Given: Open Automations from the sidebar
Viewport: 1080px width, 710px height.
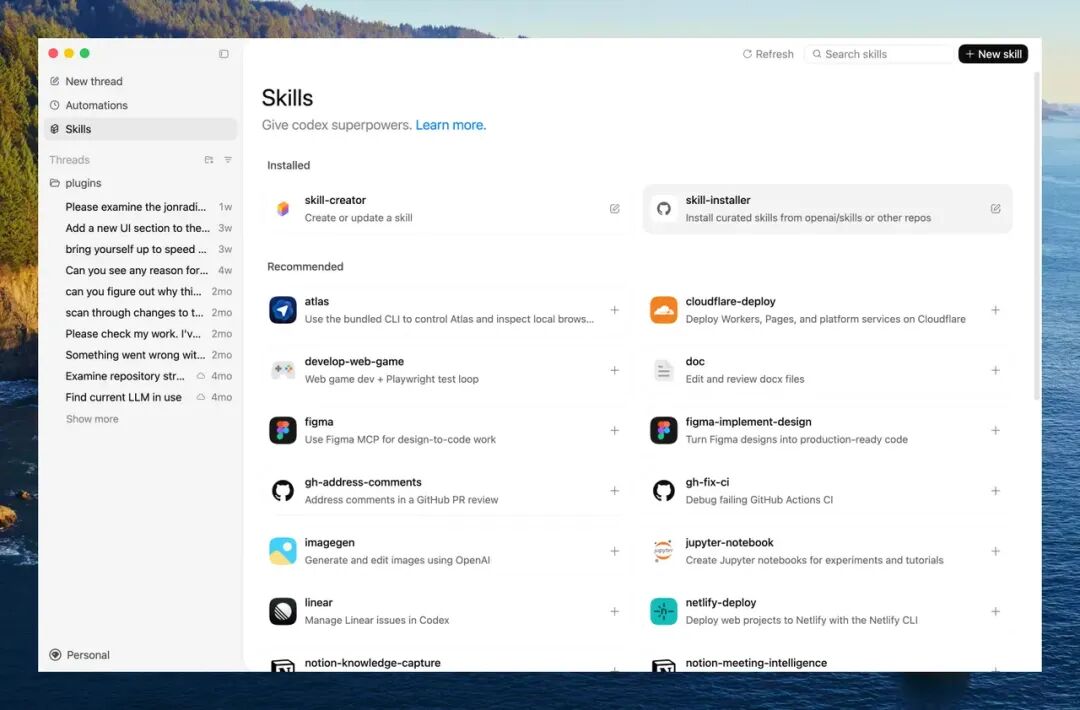Looking at the screenshot, I should coord(97,105).
